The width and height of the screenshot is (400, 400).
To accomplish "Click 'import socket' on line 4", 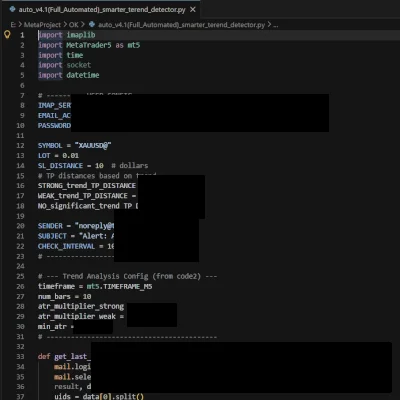I will (x=64, y=65).
